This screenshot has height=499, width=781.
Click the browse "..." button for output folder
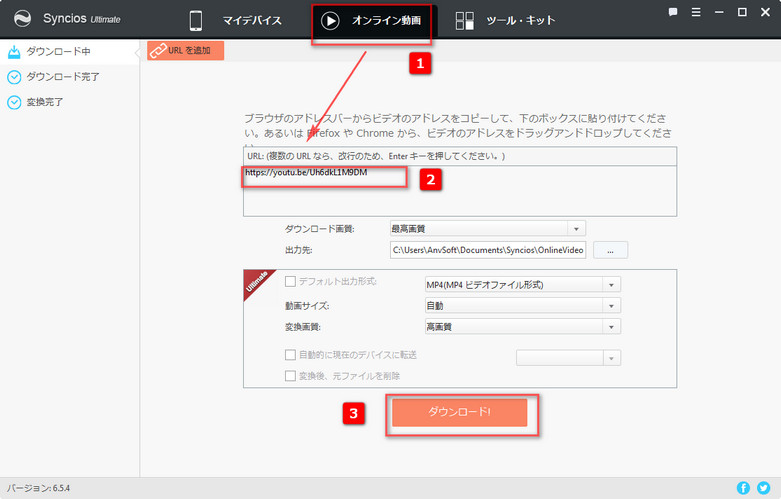[610, 250]
